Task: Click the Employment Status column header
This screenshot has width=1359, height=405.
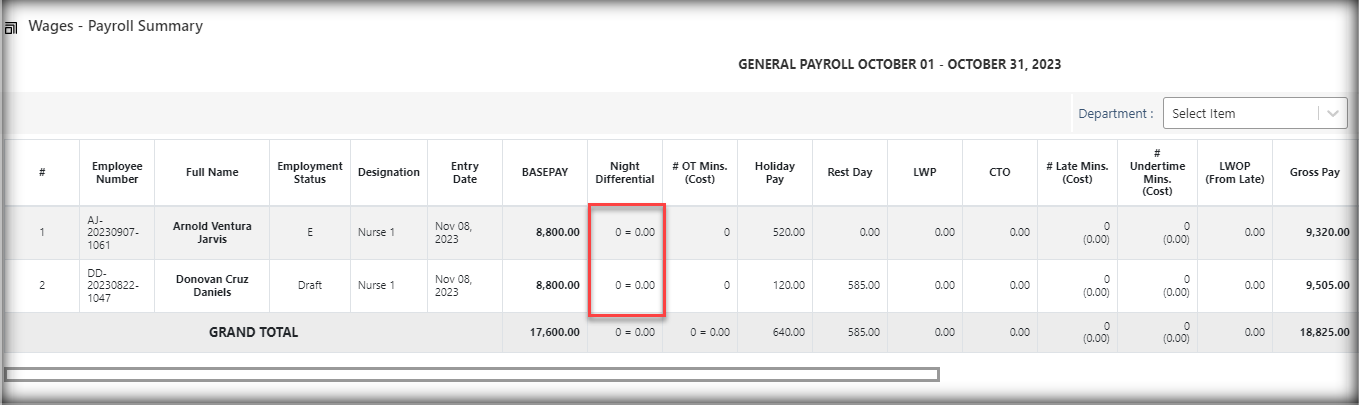Action: click(x=310, y=172)
